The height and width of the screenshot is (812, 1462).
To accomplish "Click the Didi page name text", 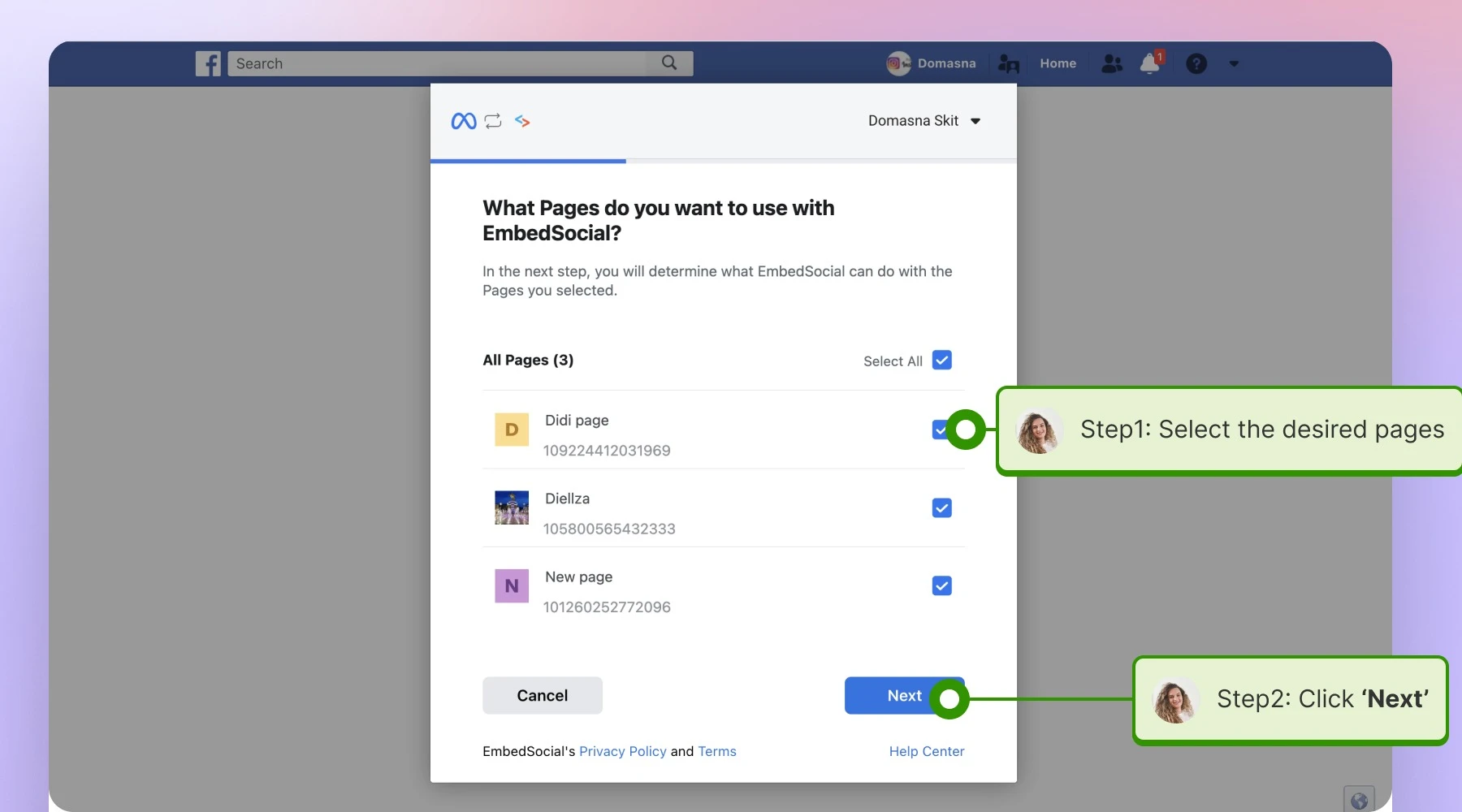I will (x=577, y=420).
